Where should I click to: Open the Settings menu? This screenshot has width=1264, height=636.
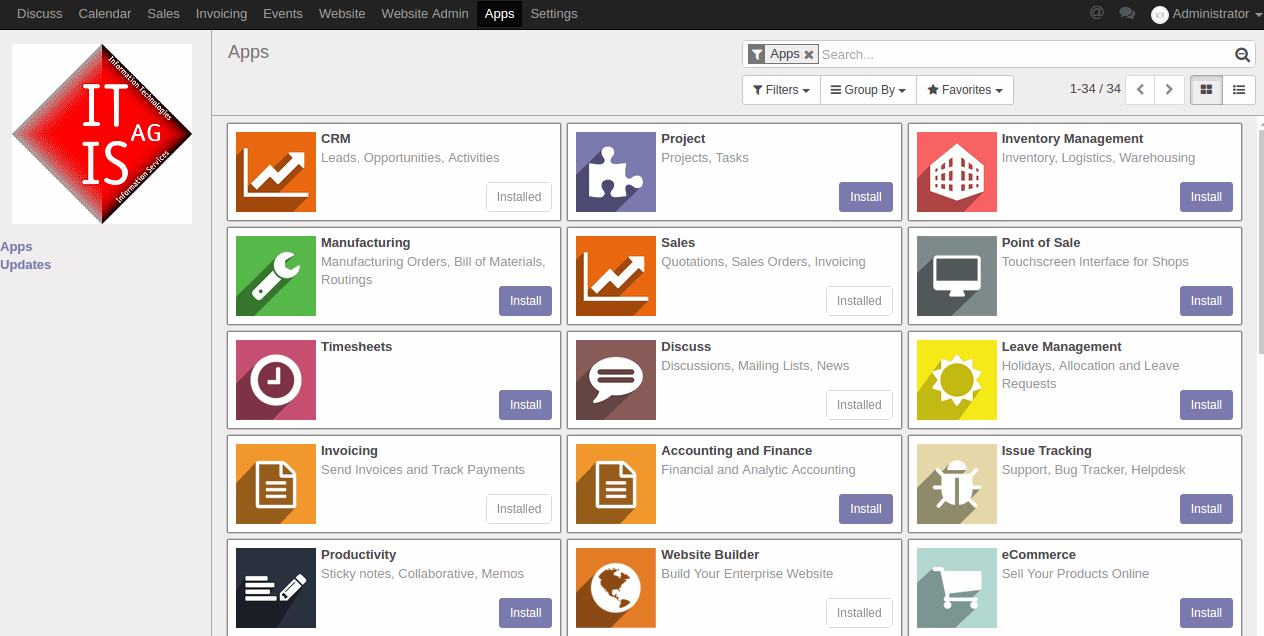tap(554, 14)
